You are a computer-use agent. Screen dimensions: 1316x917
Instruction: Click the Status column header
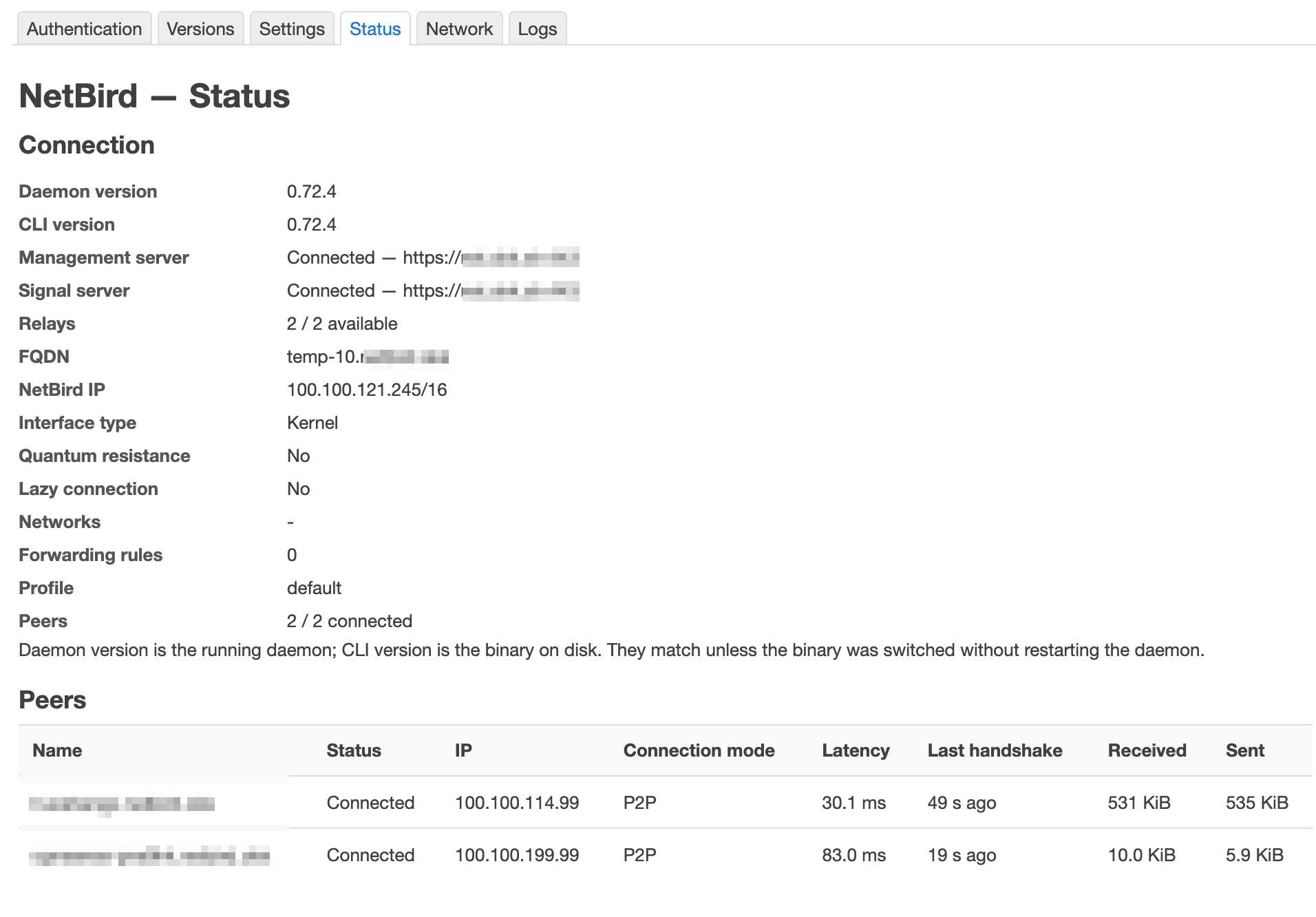tap(354, 750)
